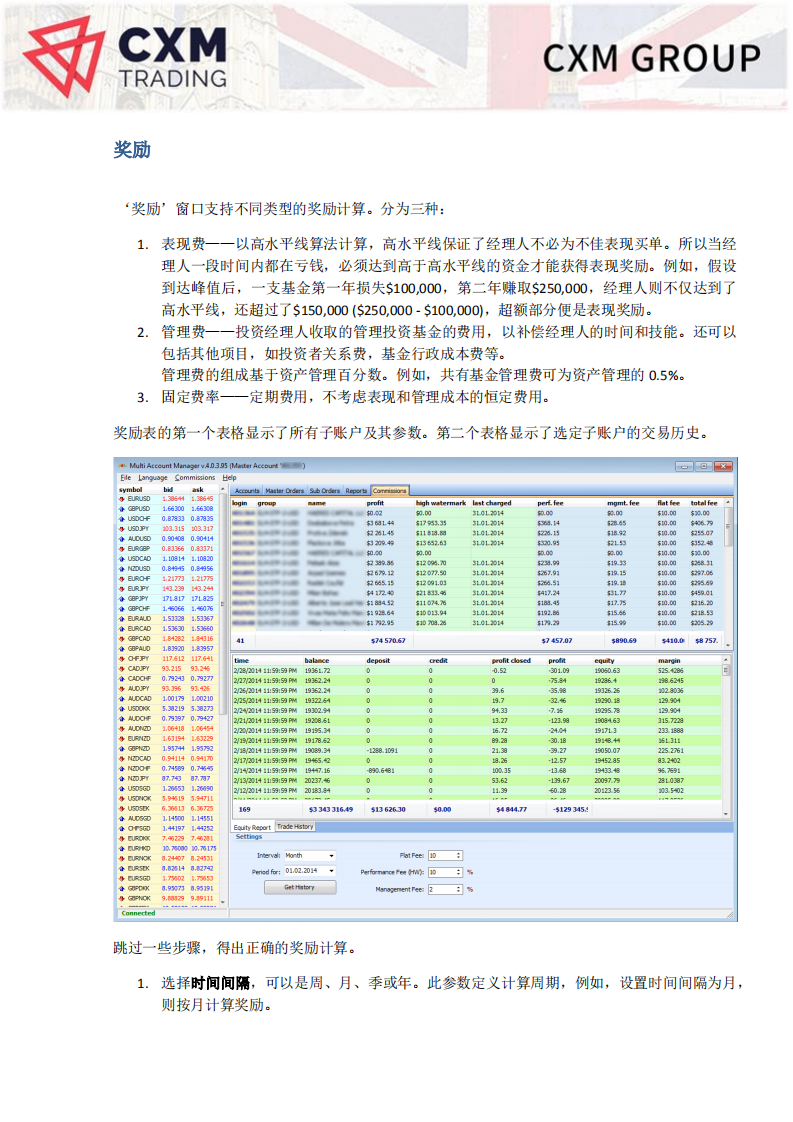Image resolution: width=793 pixels, height=1122 pixels.
Task: Switch to the Sub Orders tab
Action: pyautogui.click(x=324, y=491)
